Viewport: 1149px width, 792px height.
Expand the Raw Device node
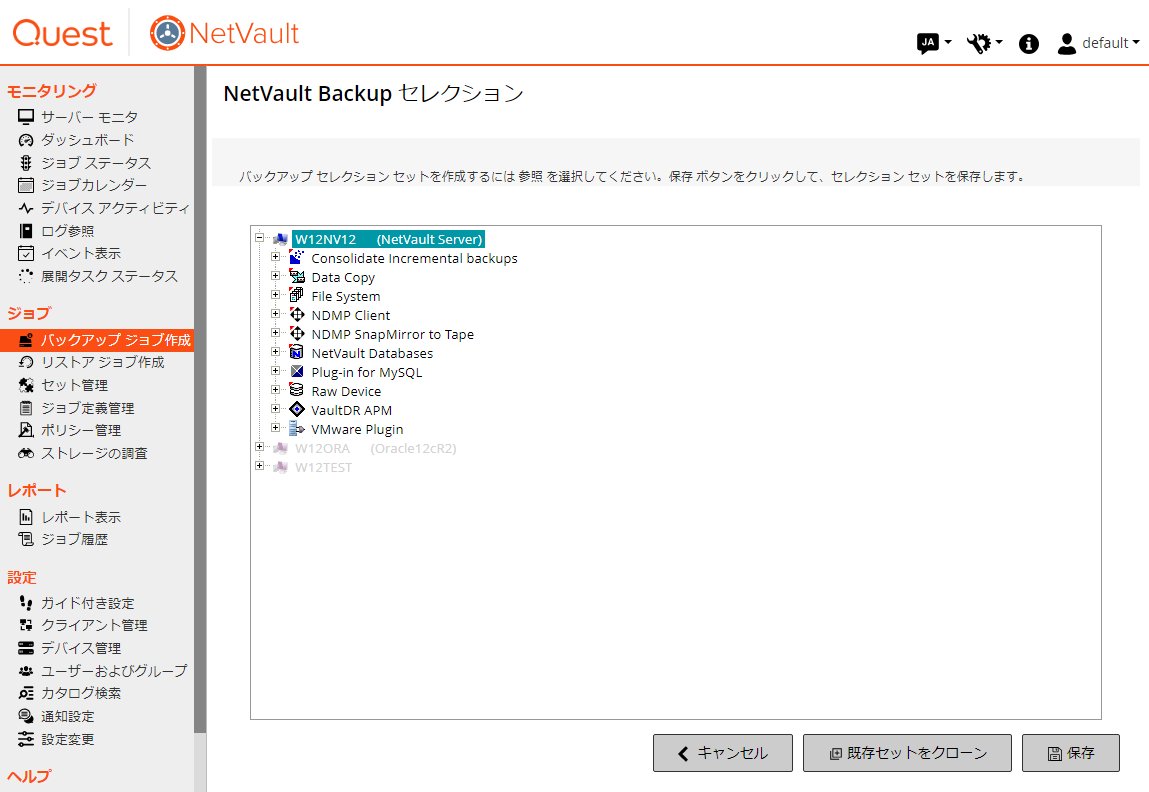tap(276, 390)
